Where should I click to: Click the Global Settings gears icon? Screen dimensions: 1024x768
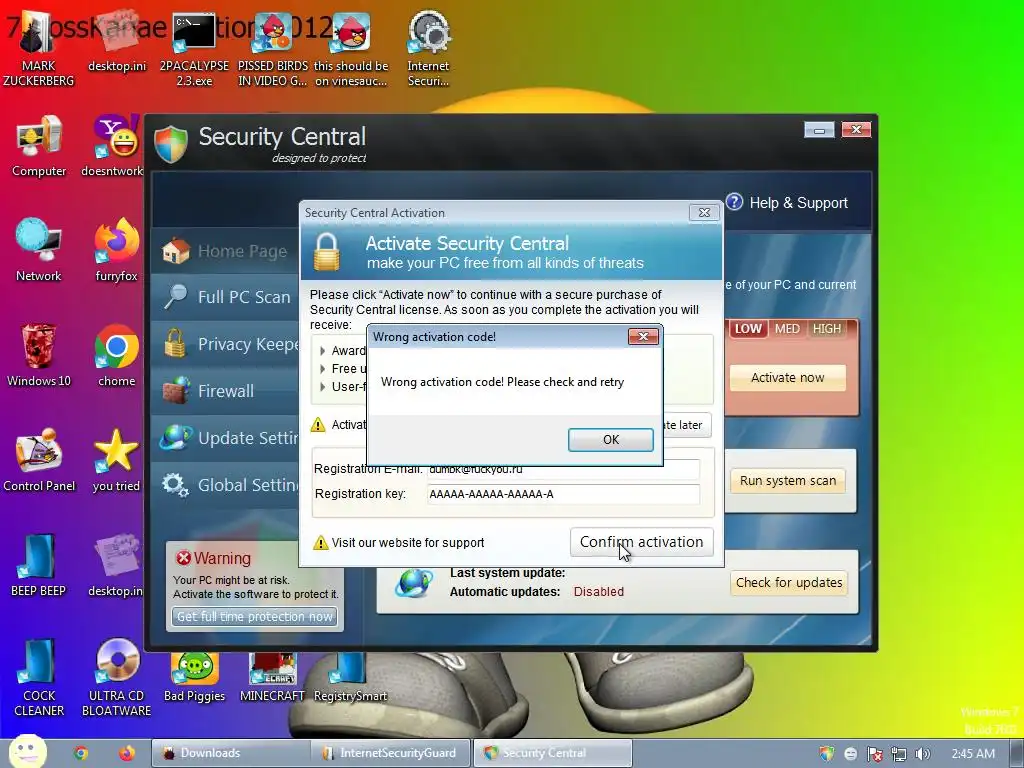(175, 485)
